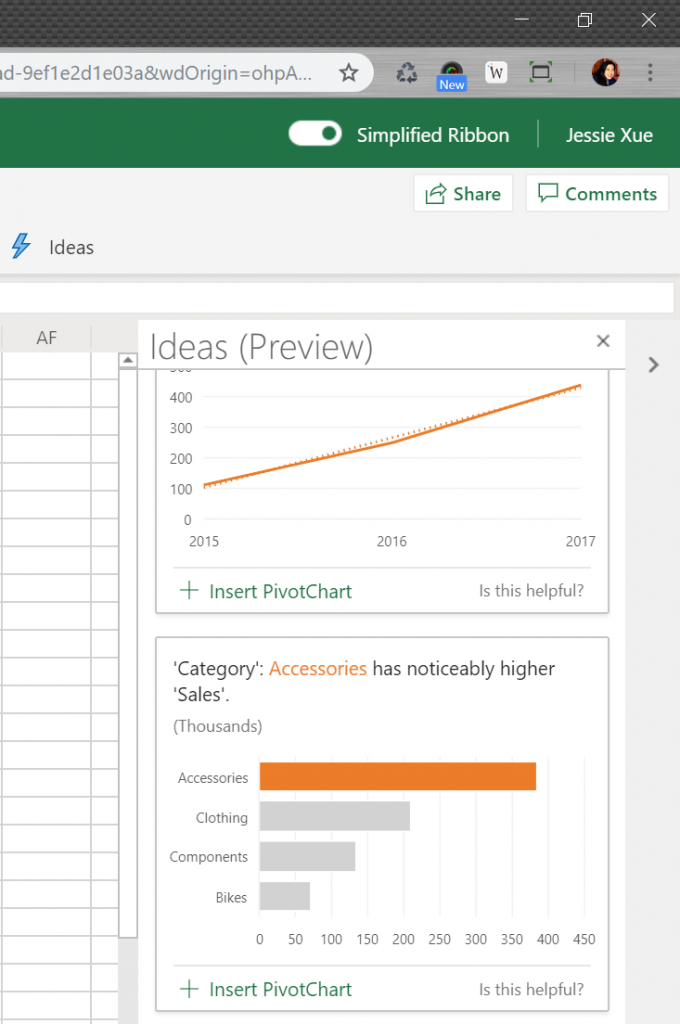Open the Chrome profile avatar
This screenshot has width=680, height=1024.
(x=605, y=72)
